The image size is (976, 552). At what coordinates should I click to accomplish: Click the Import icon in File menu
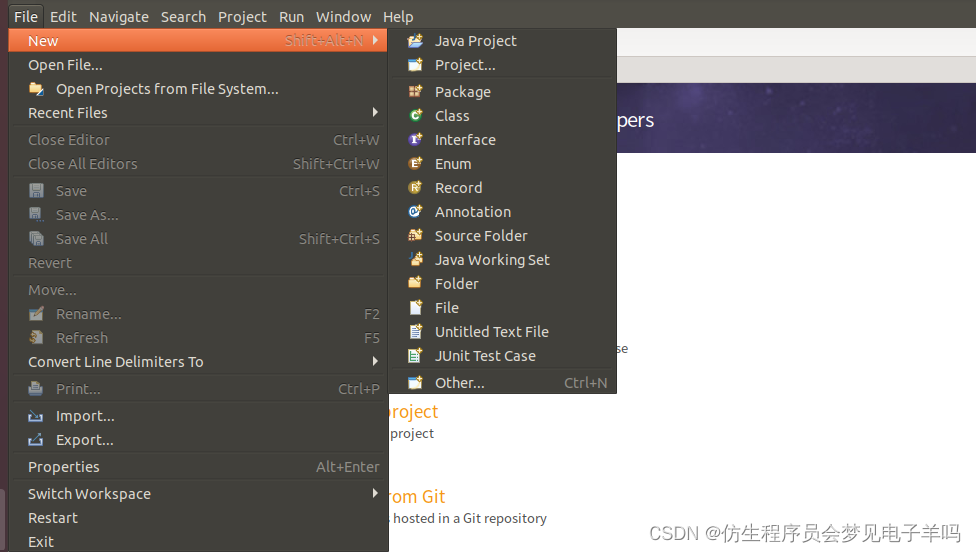tap(36, 416)
